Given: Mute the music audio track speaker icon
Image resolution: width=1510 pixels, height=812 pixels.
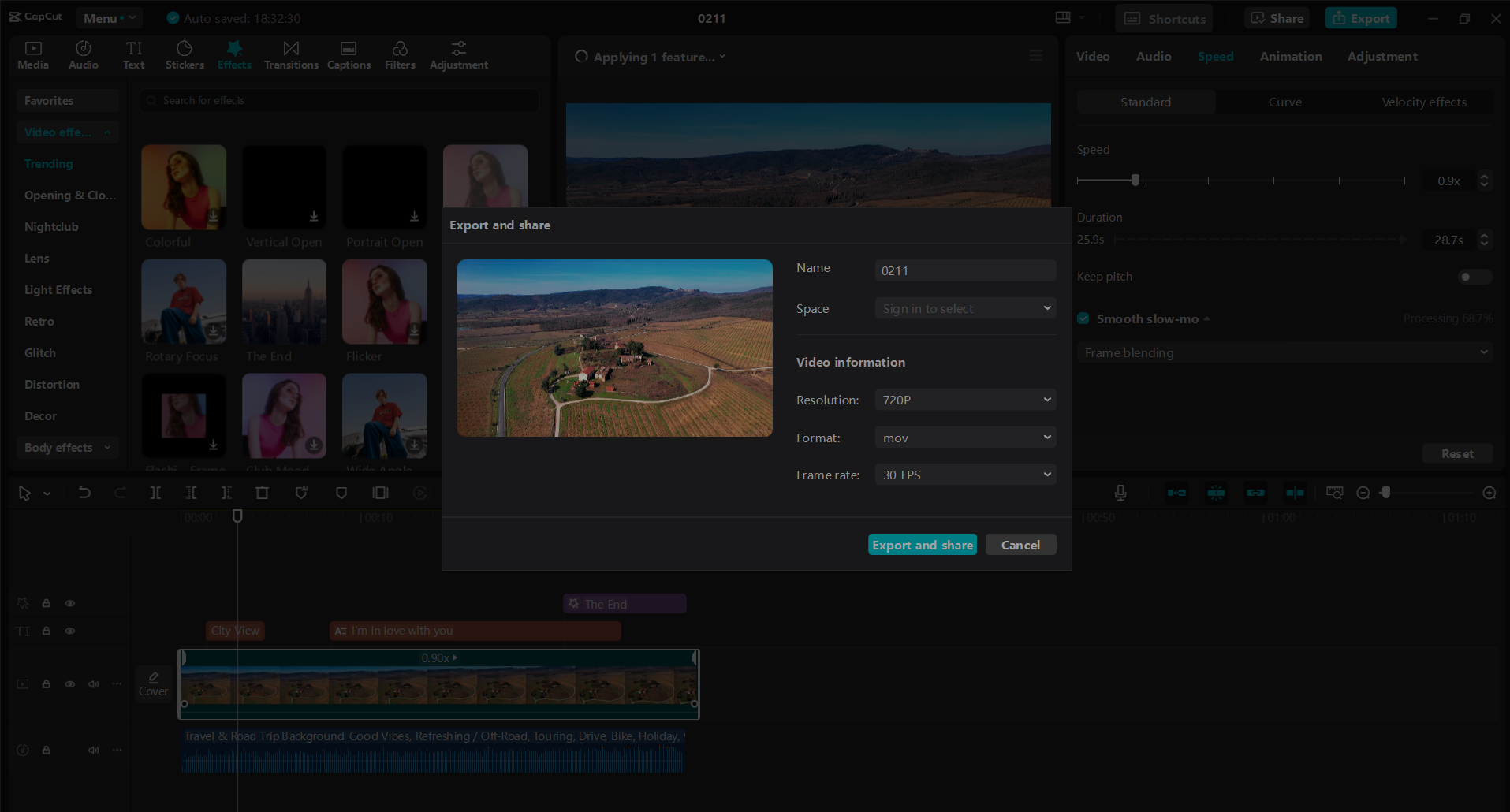Looking at the screenshot, I should (94, 750).
